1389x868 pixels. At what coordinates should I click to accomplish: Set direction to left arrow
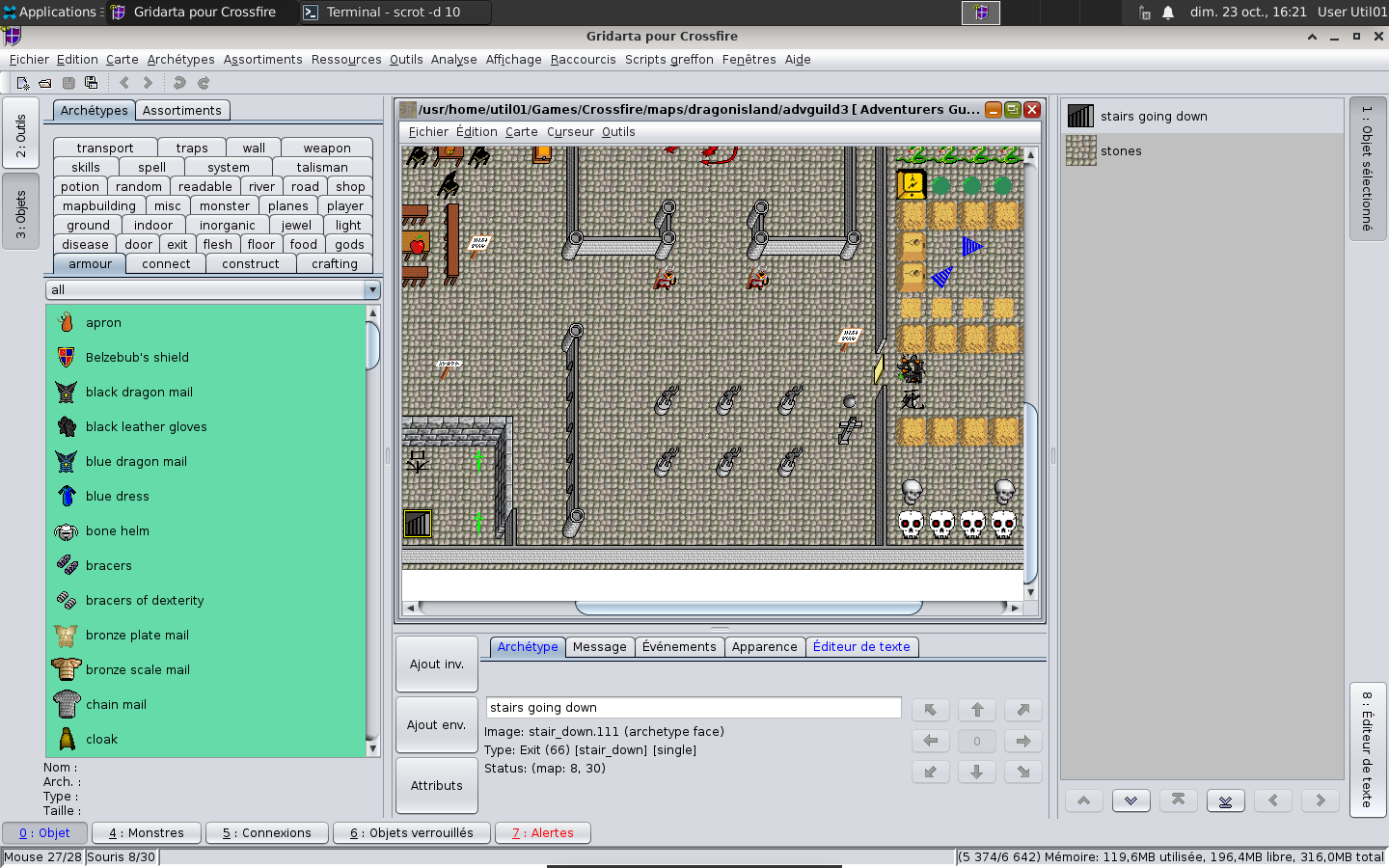931,741
